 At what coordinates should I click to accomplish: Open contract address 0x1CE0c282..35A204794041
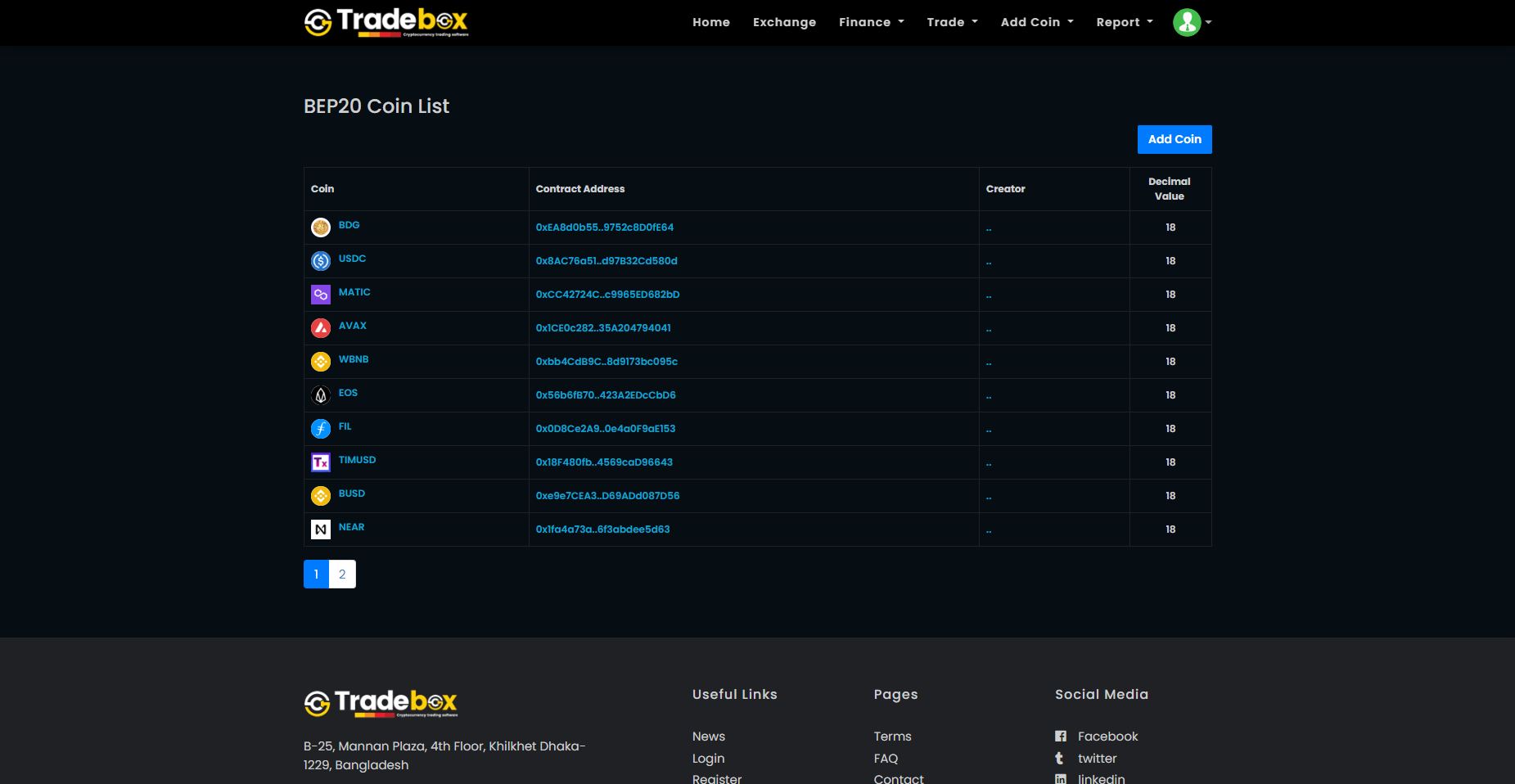[x=603, y=328]
